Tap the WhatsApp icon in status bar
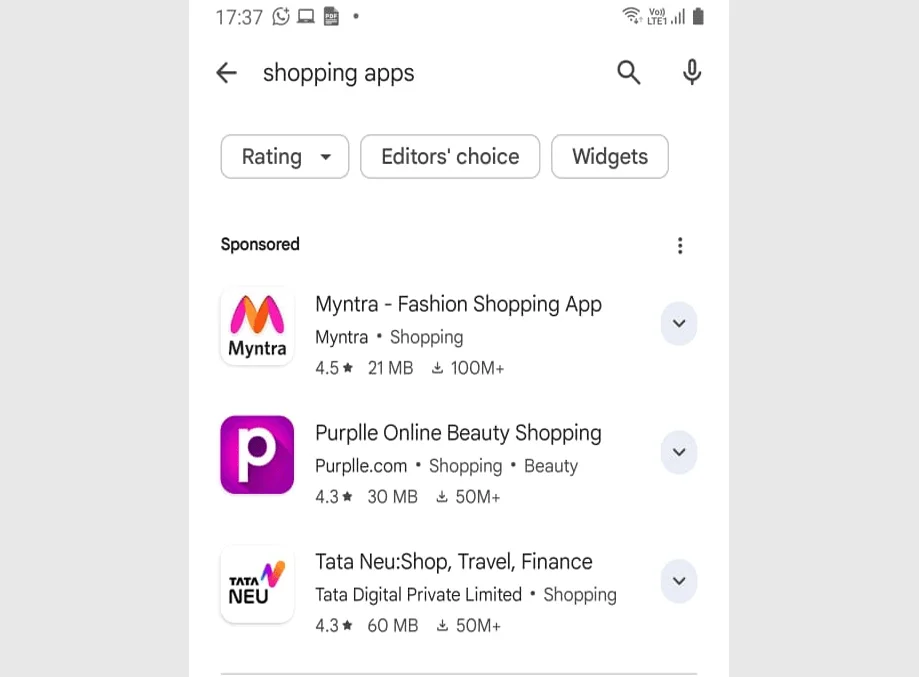 tap(281, 16)
